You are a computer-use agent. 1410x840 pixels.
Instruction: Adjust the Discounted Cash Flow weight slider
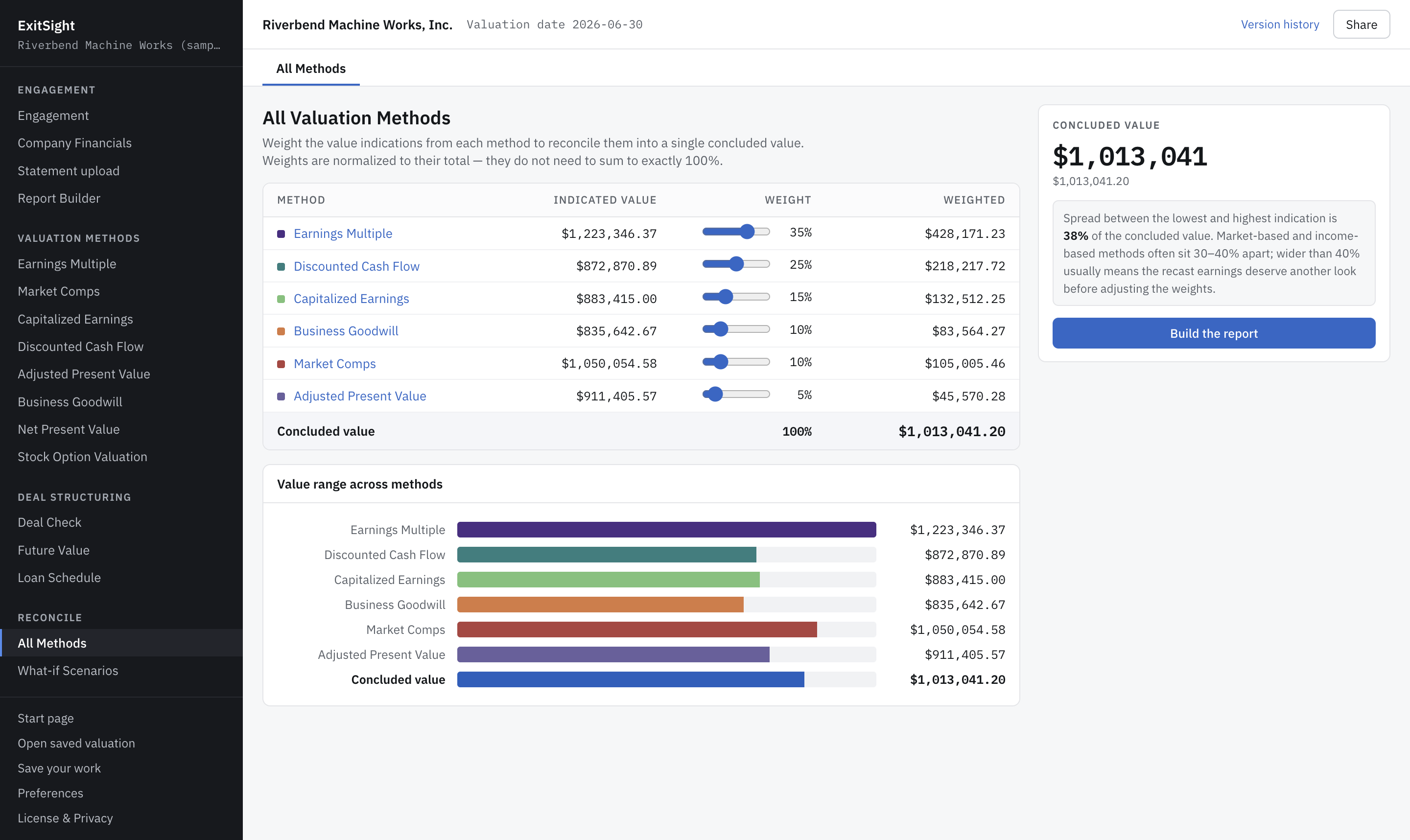(x=736, y=264)
